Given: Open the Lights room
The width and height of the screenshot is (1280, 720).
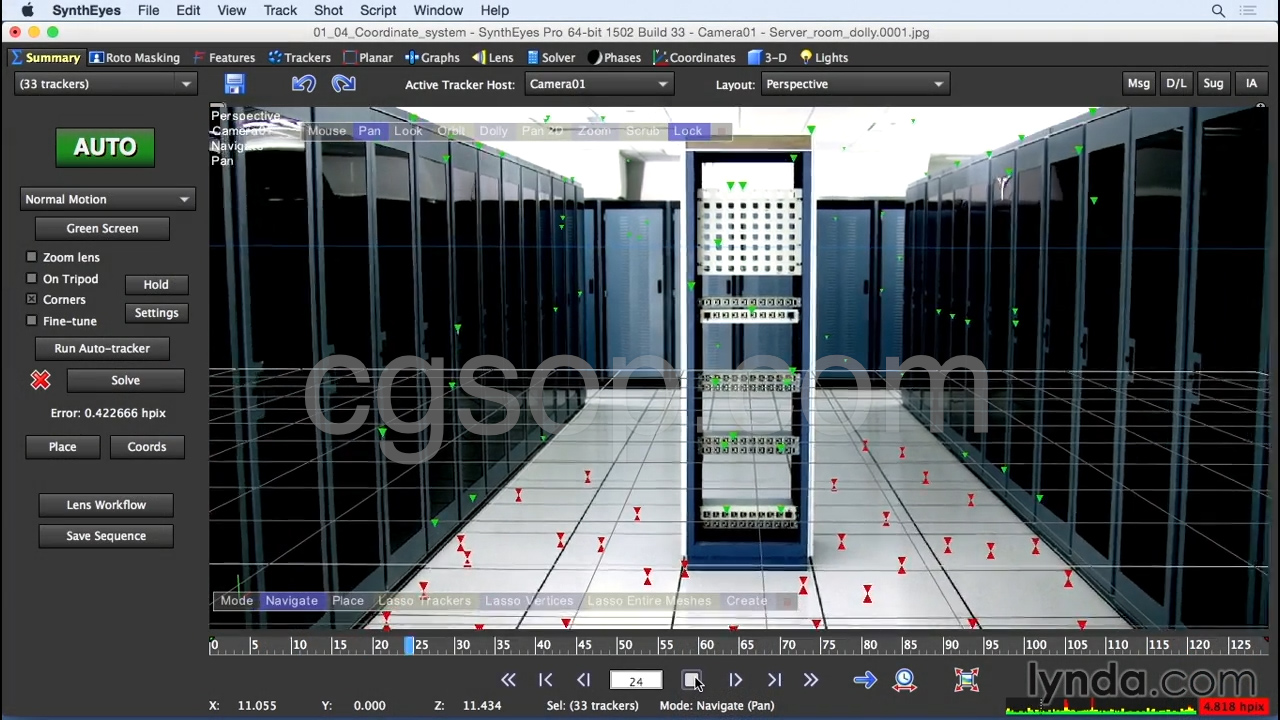Looking at the screenshot, I should coord(823,58).
